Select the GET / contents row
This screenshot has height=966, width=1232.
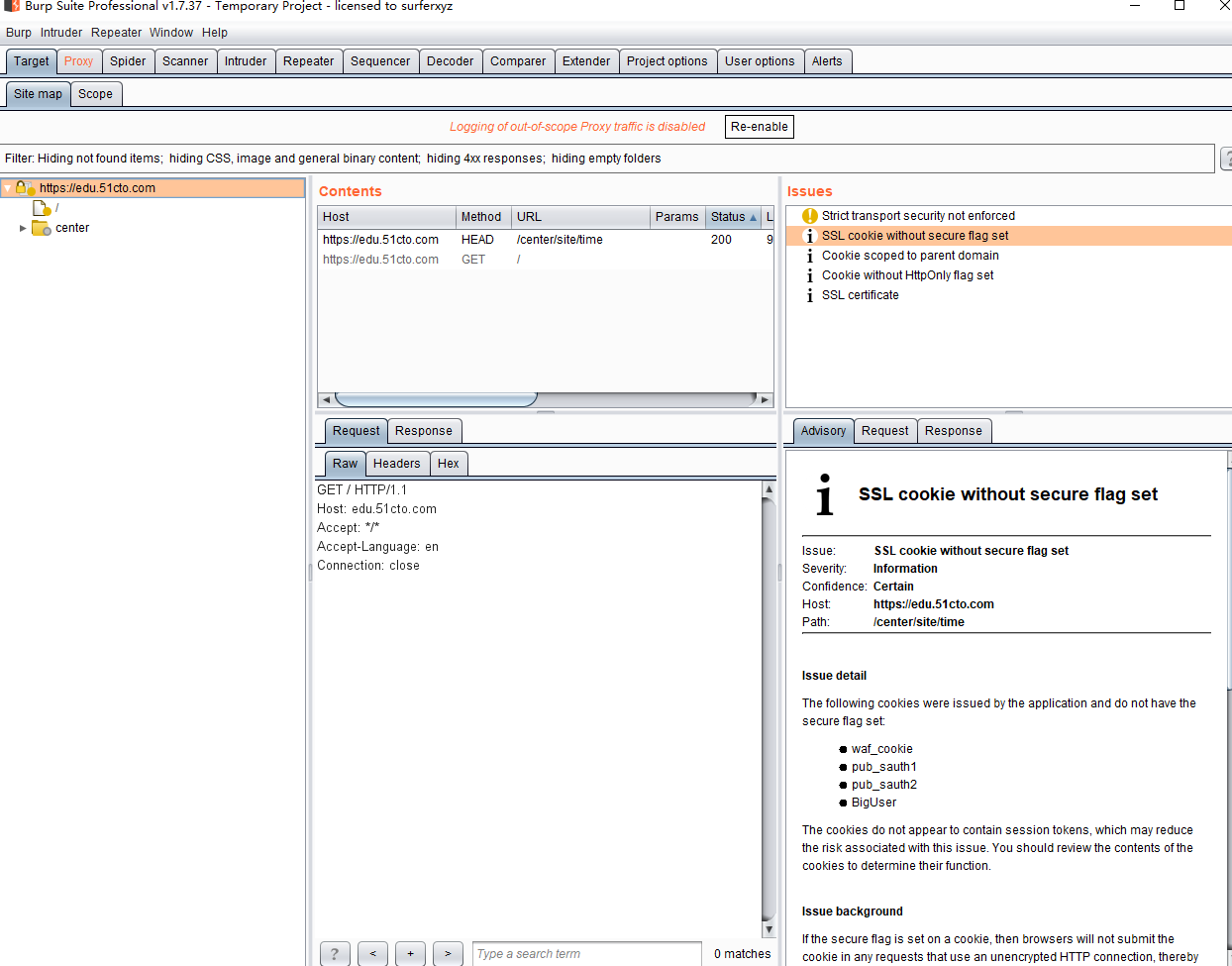546,260
